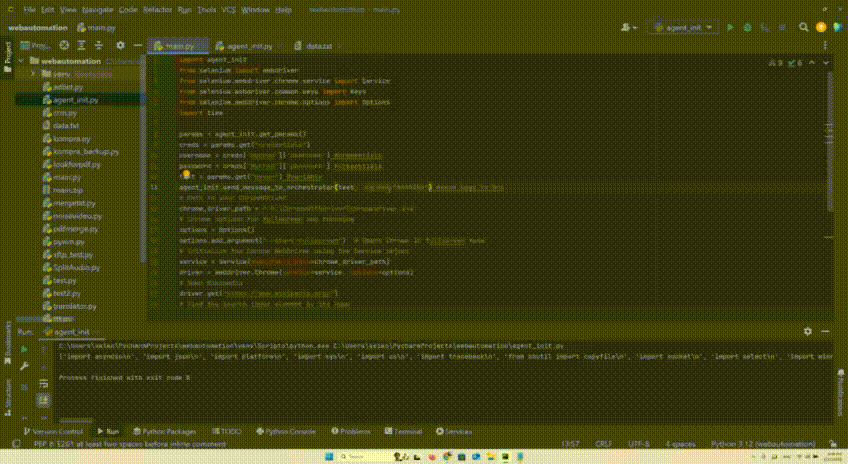Open the Python Console tool window
The width and height of the screenshot is (848, 464).
point(286,432)
